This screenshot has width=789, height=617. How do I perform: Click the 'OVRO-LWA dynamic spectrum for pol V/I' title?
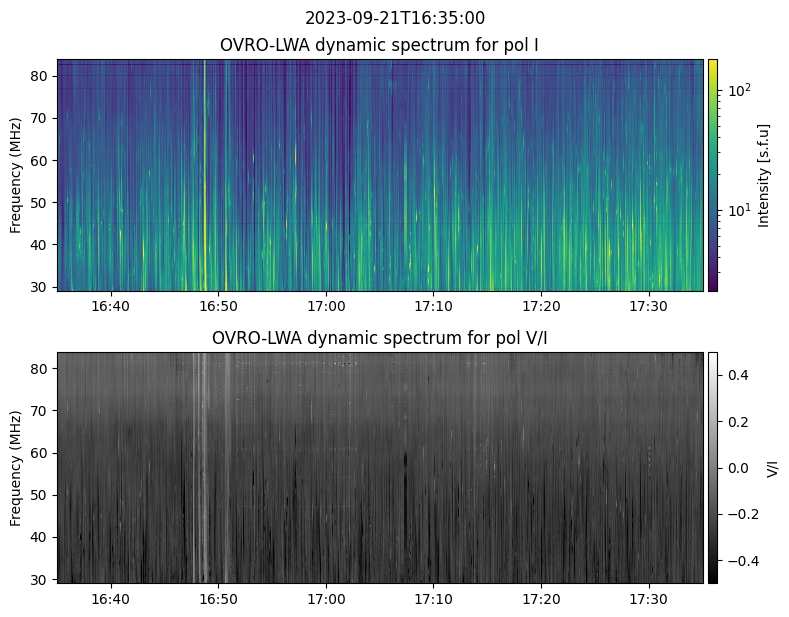click(x=380, y=338)
